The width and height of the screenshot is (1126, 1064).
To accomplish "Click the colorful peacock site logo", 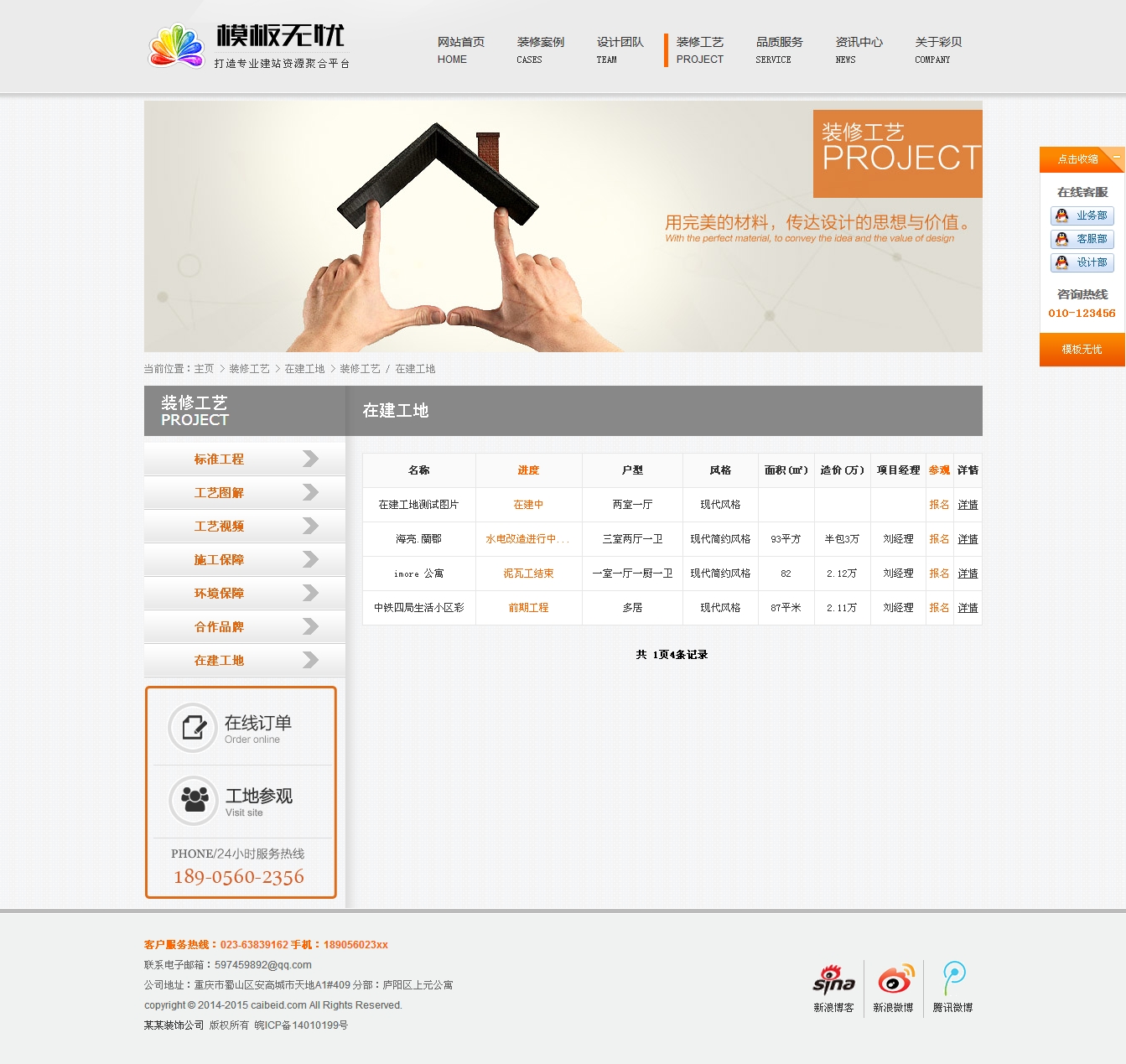I will 176,46.
